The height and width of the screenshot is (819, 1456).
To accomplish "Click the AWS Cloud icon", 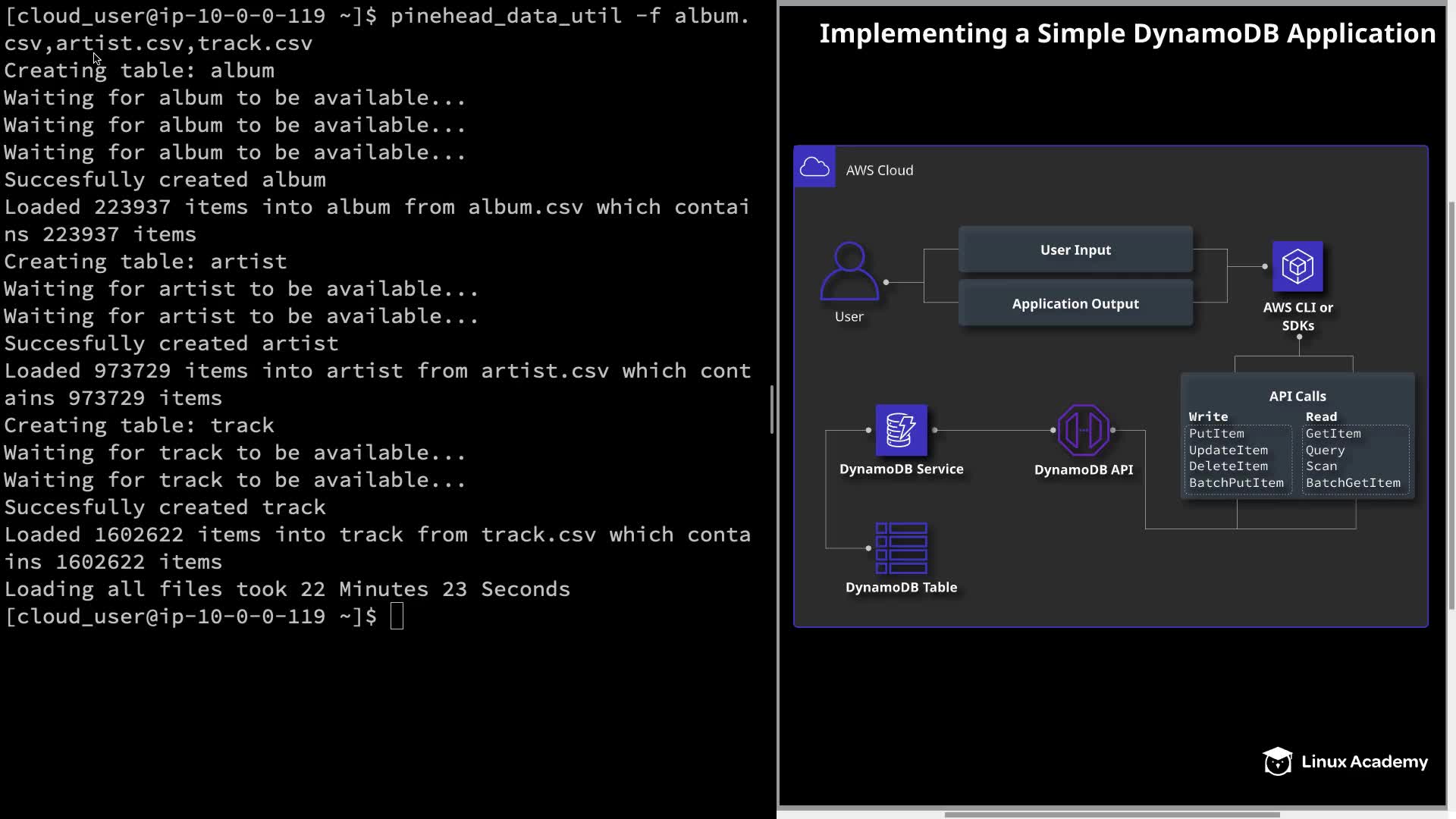I will pyautogui.click(x=814, y=167).
